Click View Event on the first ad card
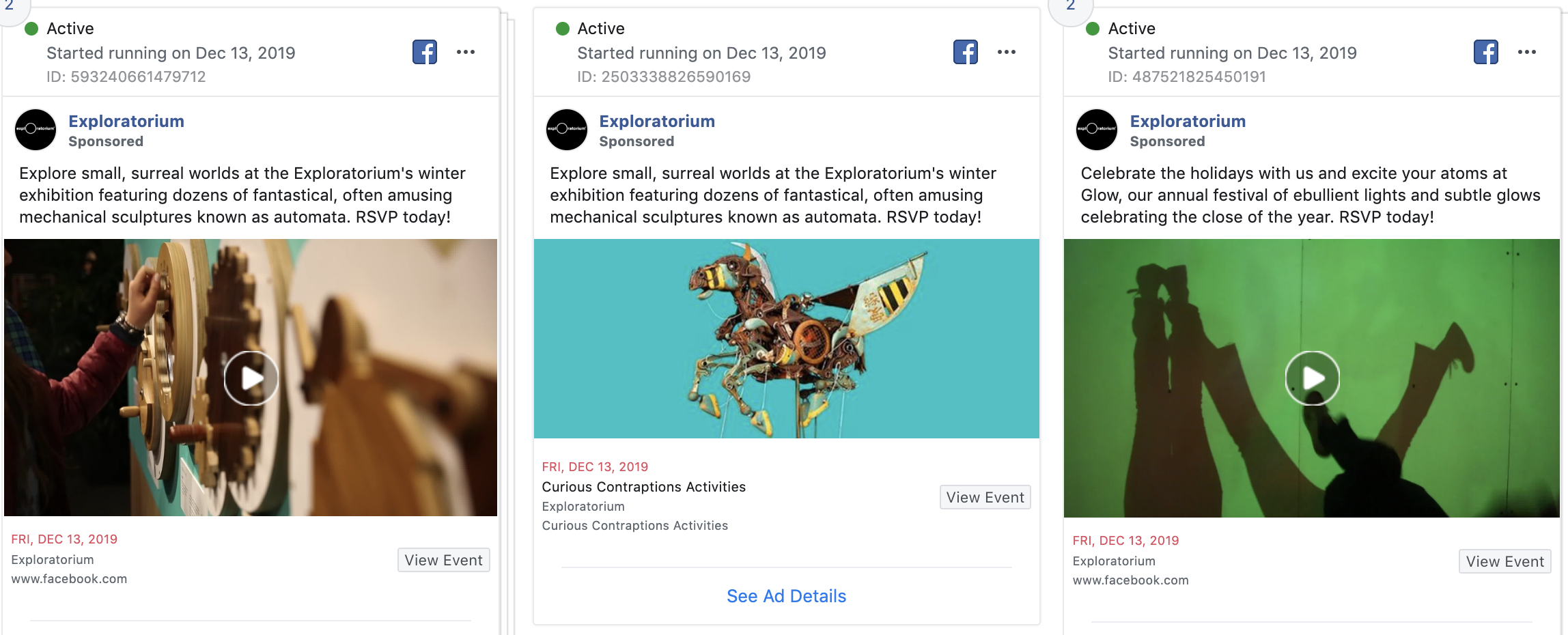This screenshot has width=1568, height=635. [x=443, y=560]
